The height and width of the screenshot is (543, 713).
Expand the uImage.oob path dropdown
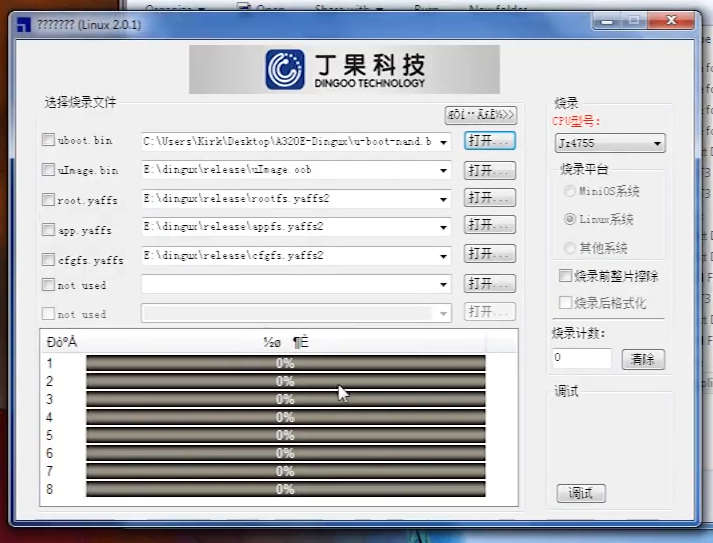pyautogui.click(x=443, y=171)
